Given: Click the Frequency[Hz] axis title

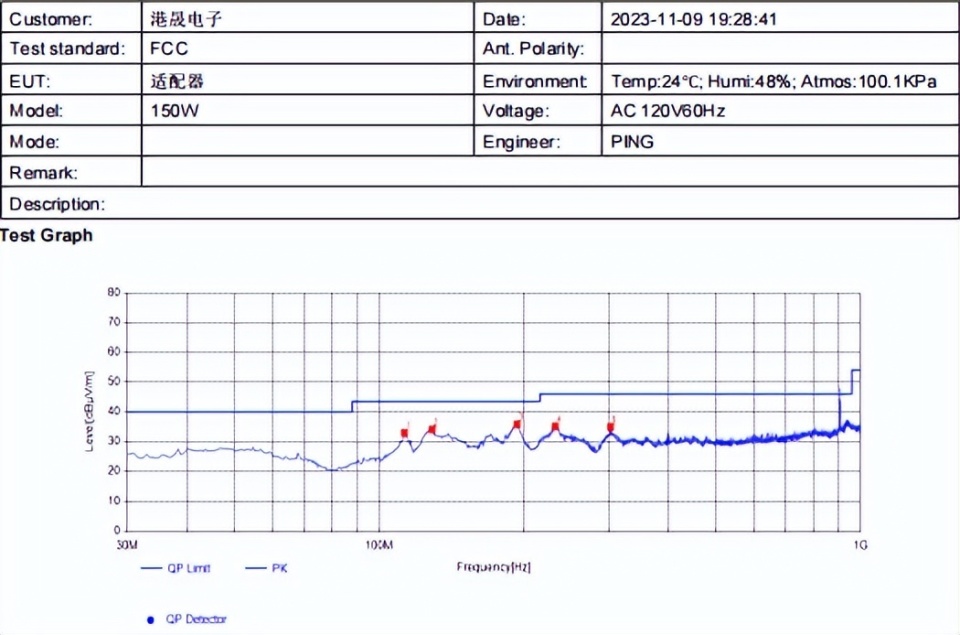Looking at the screenshot, I should [x=493, y=567].
